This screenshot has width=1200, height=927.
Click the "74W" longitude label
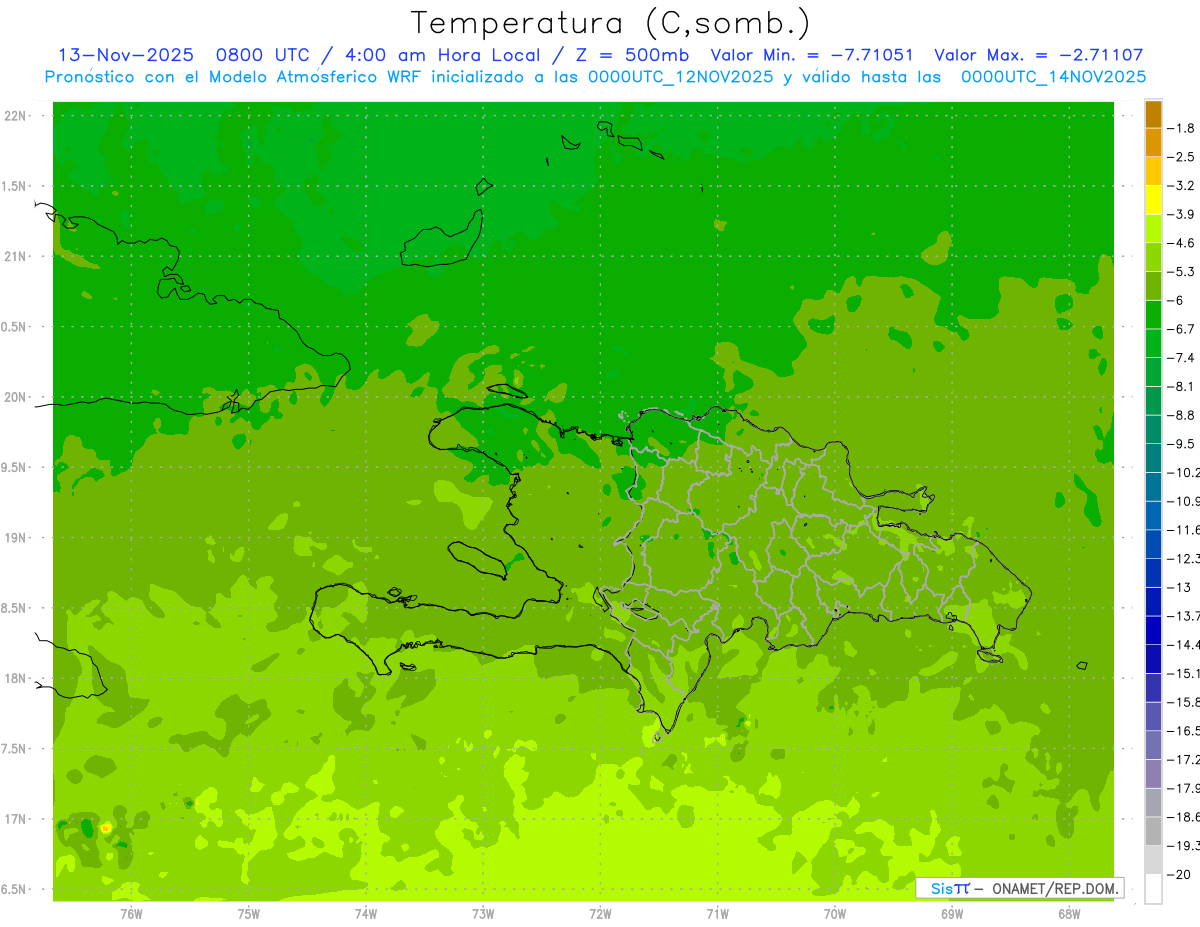pos(366,913)
